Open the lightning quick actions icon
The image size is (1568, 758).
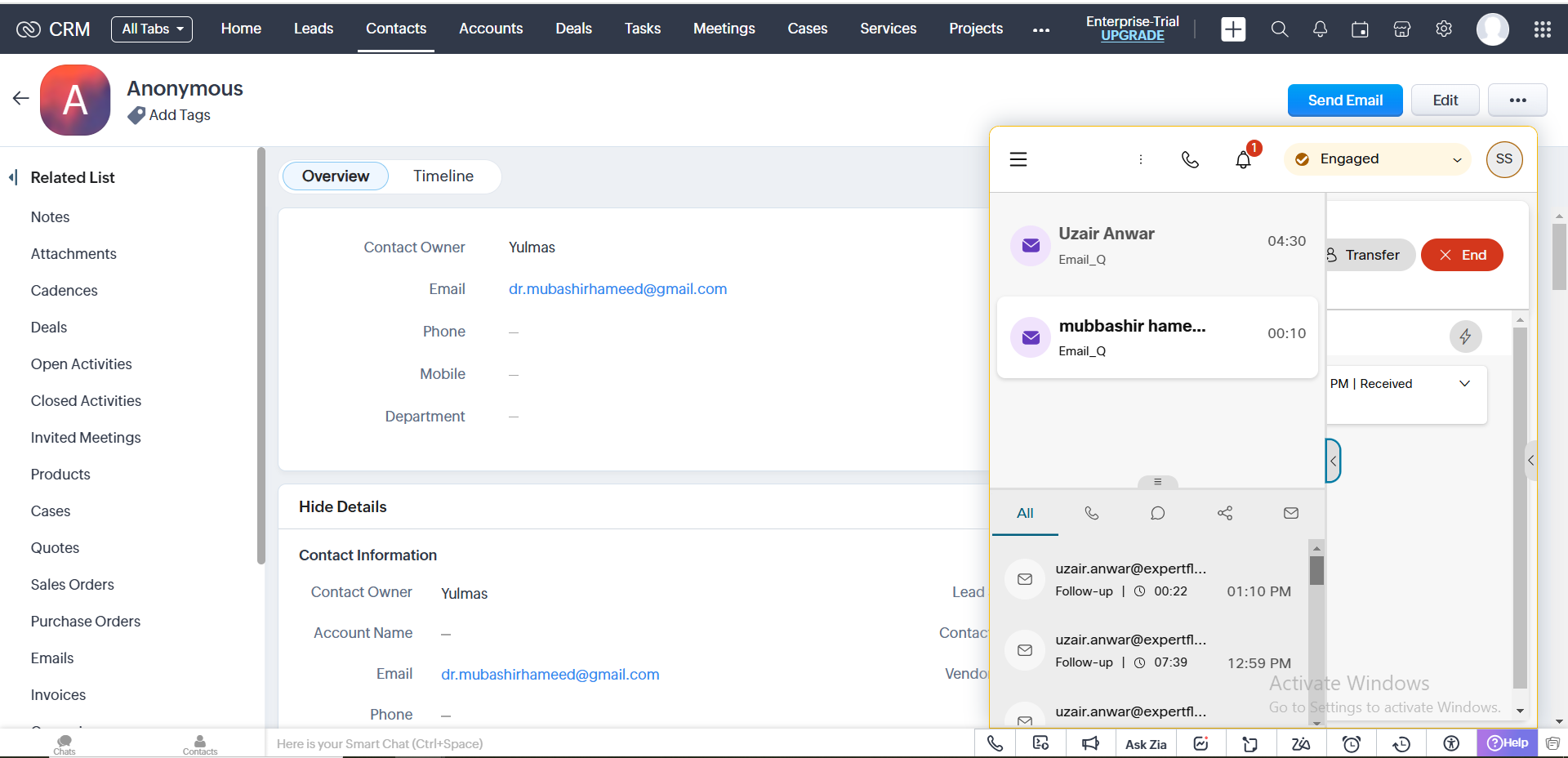pyautogui.click(x=1465, y=337)
